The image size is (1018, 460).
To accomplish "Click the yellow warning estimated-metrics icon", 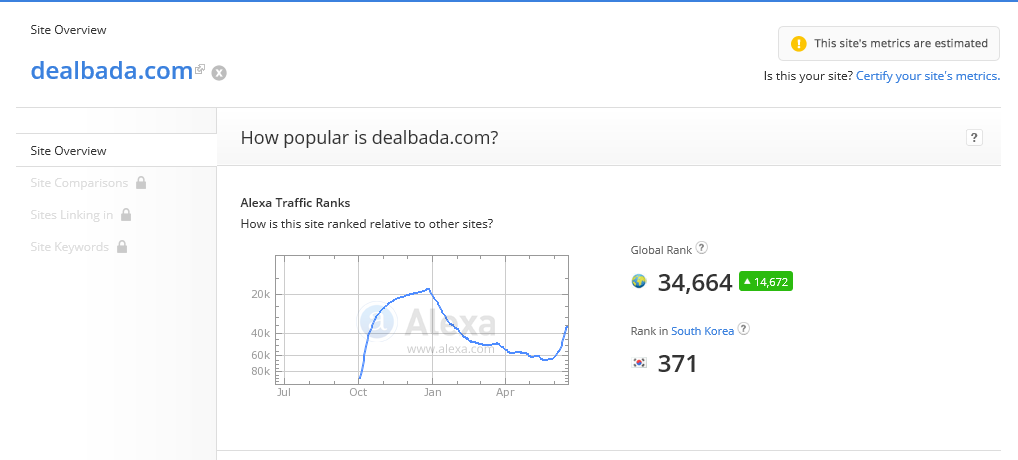I will [798, 44].
